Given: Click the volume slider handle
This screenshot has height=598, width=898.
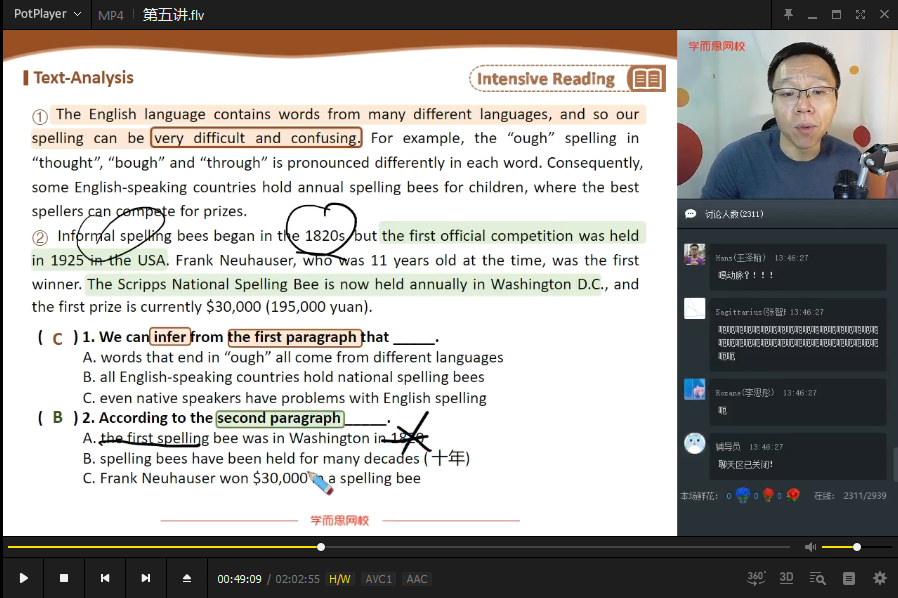Looking at the screenshot, I should 857,547.
